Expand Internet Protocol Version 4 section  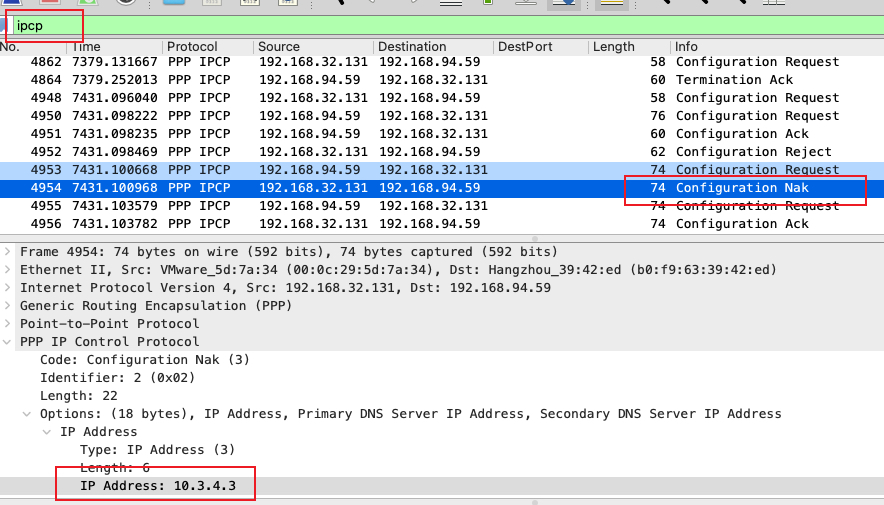pos(9,288)
